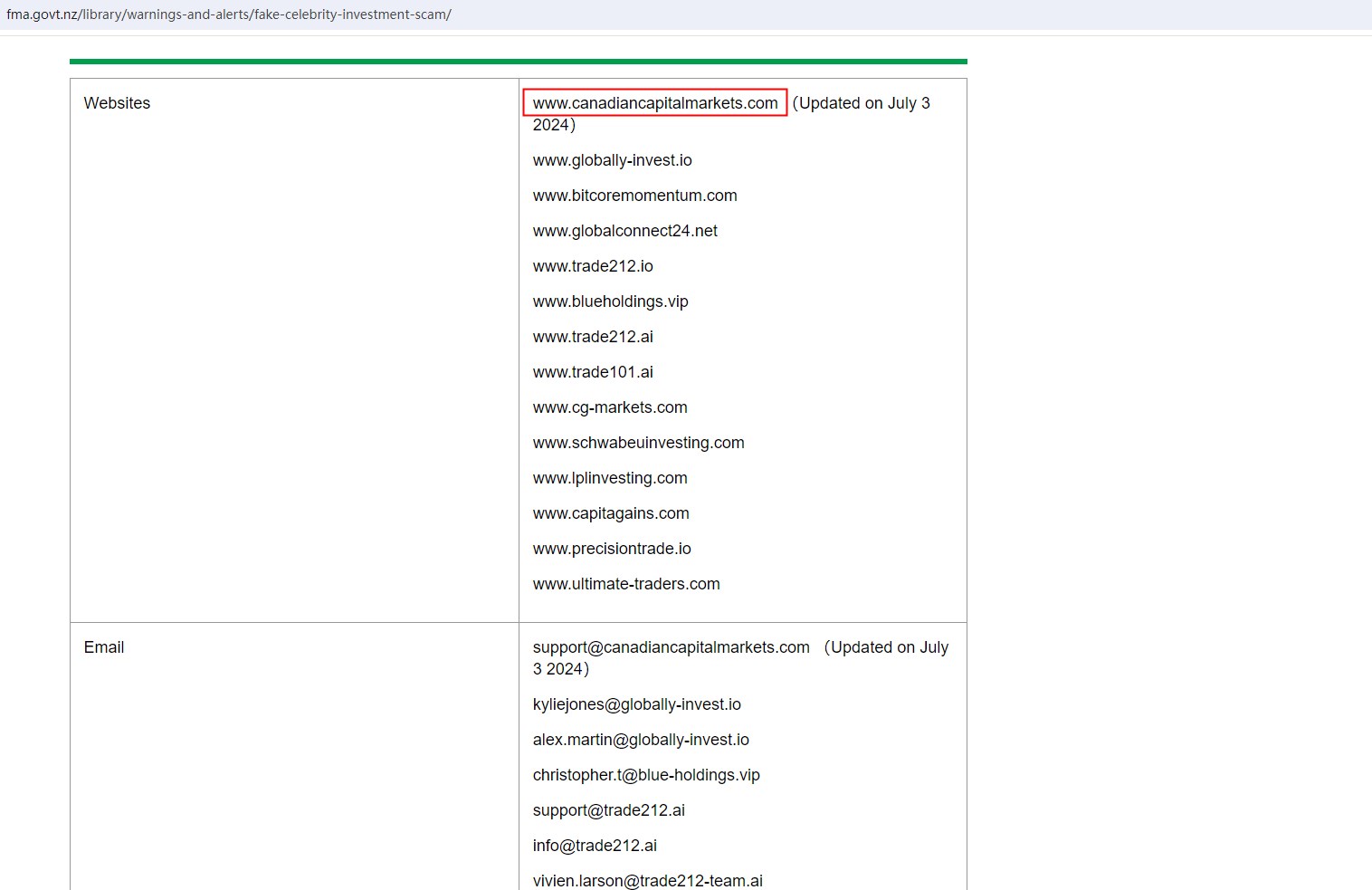Select www.lplinvesting.com entry

[x=610, y=478]
